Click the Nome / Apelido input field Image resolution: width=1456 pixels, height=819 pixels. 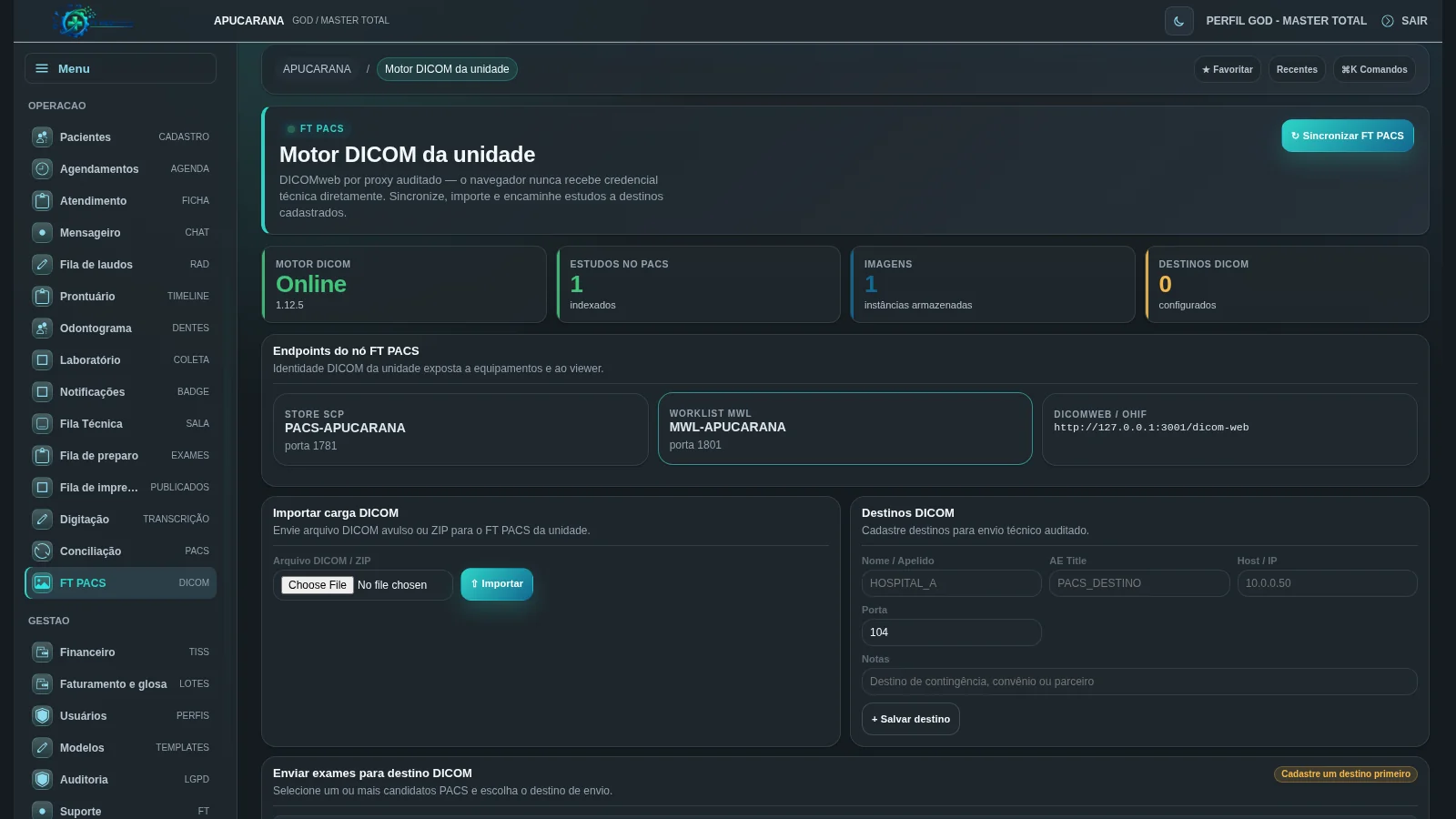tap(951, 583)
